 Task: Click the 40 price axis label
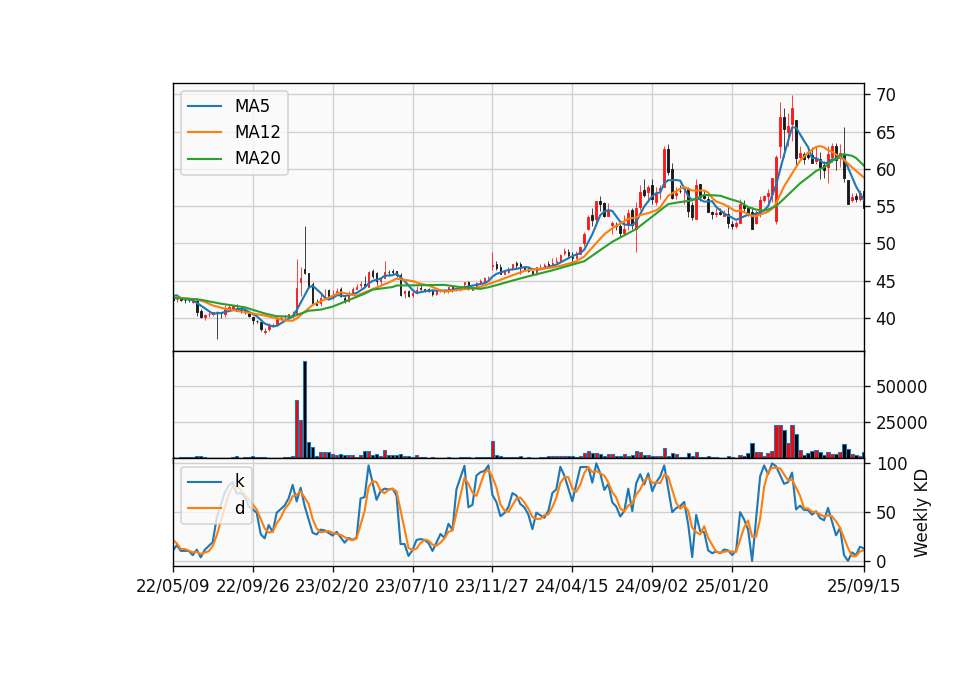885,319
